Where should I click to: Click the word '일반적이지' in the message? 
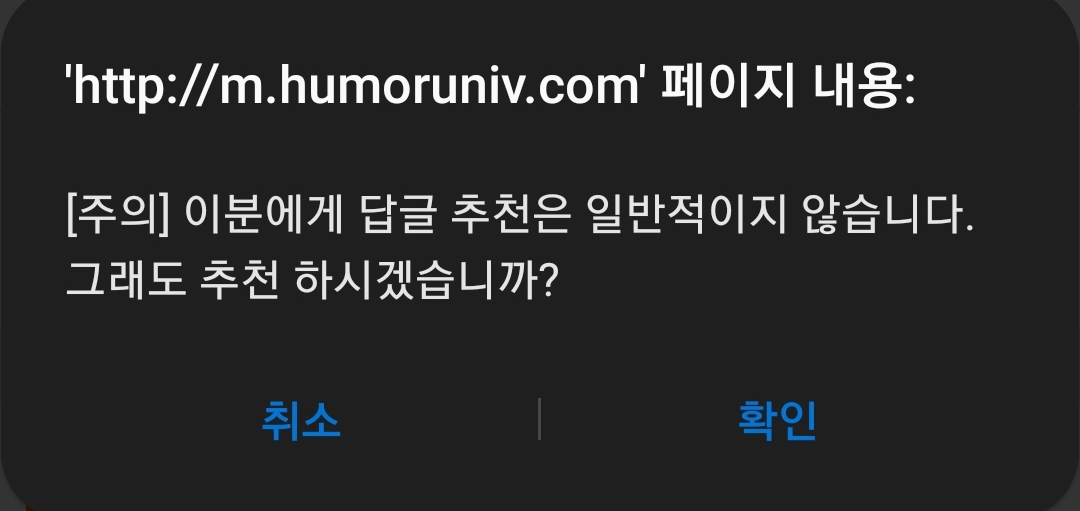coord(686,216)
